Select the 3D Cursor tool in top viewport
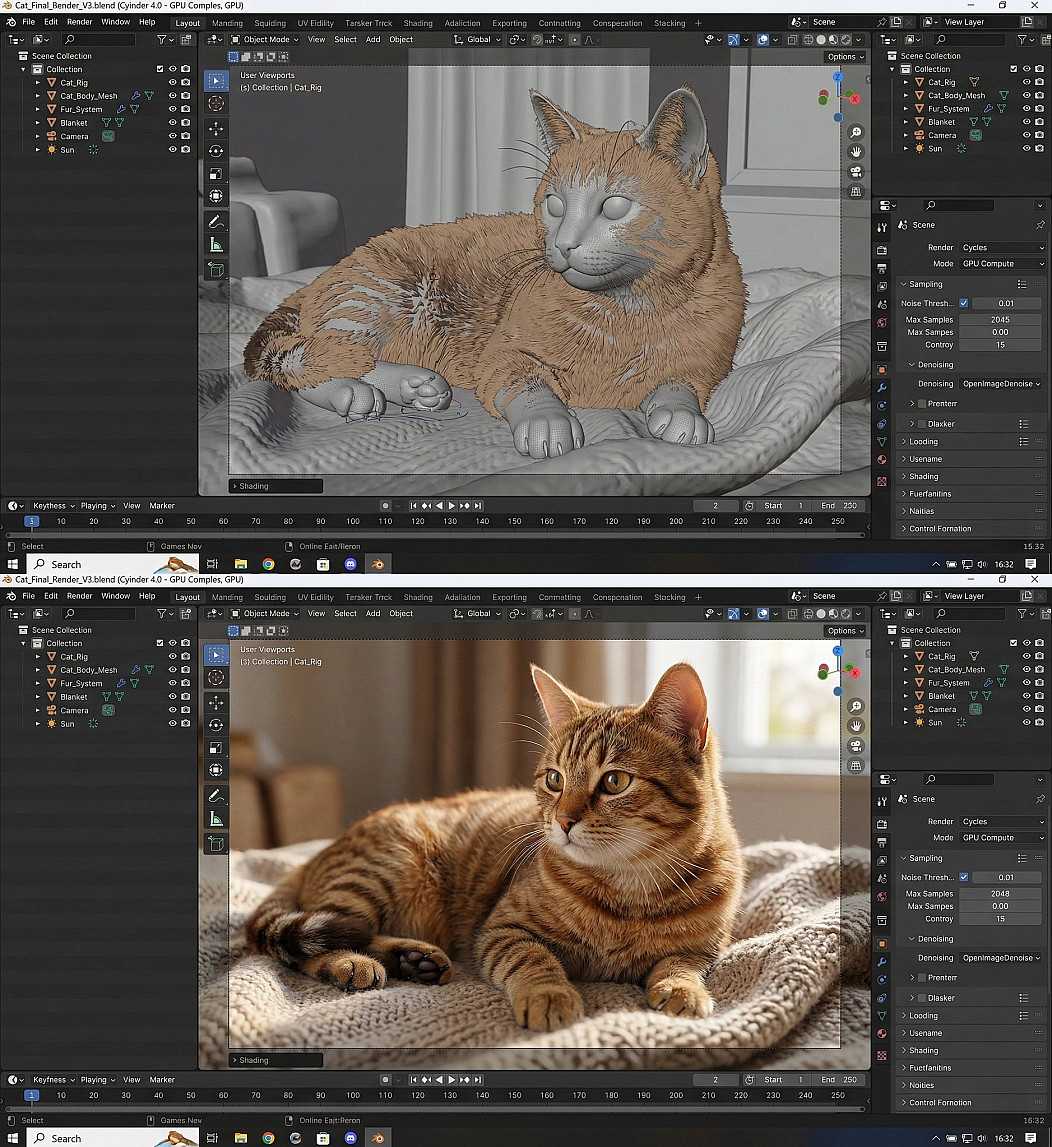Viewport: 1052px width, 1147px height. tap(216, 103)
